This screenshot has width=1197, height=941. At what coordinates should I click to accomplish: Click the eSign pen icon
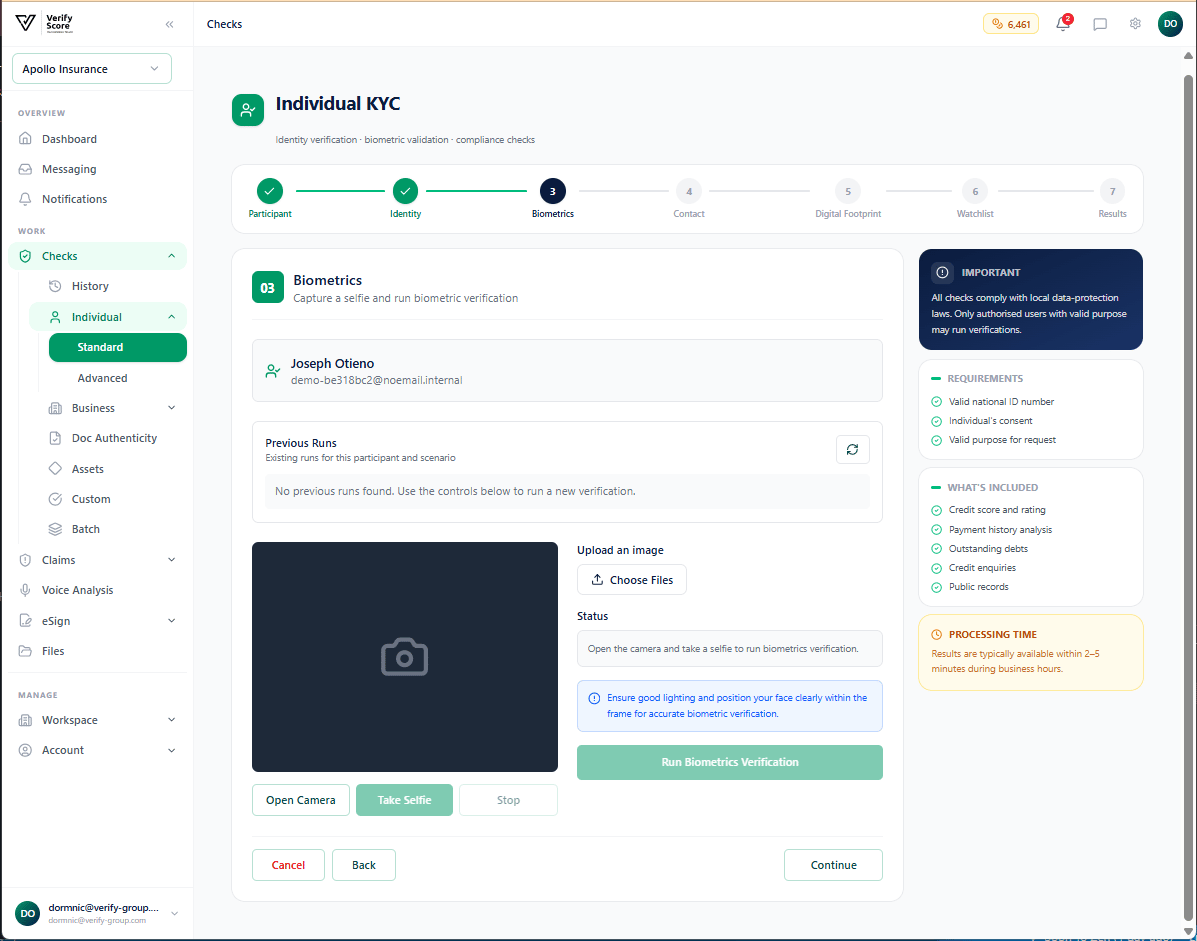25,620
